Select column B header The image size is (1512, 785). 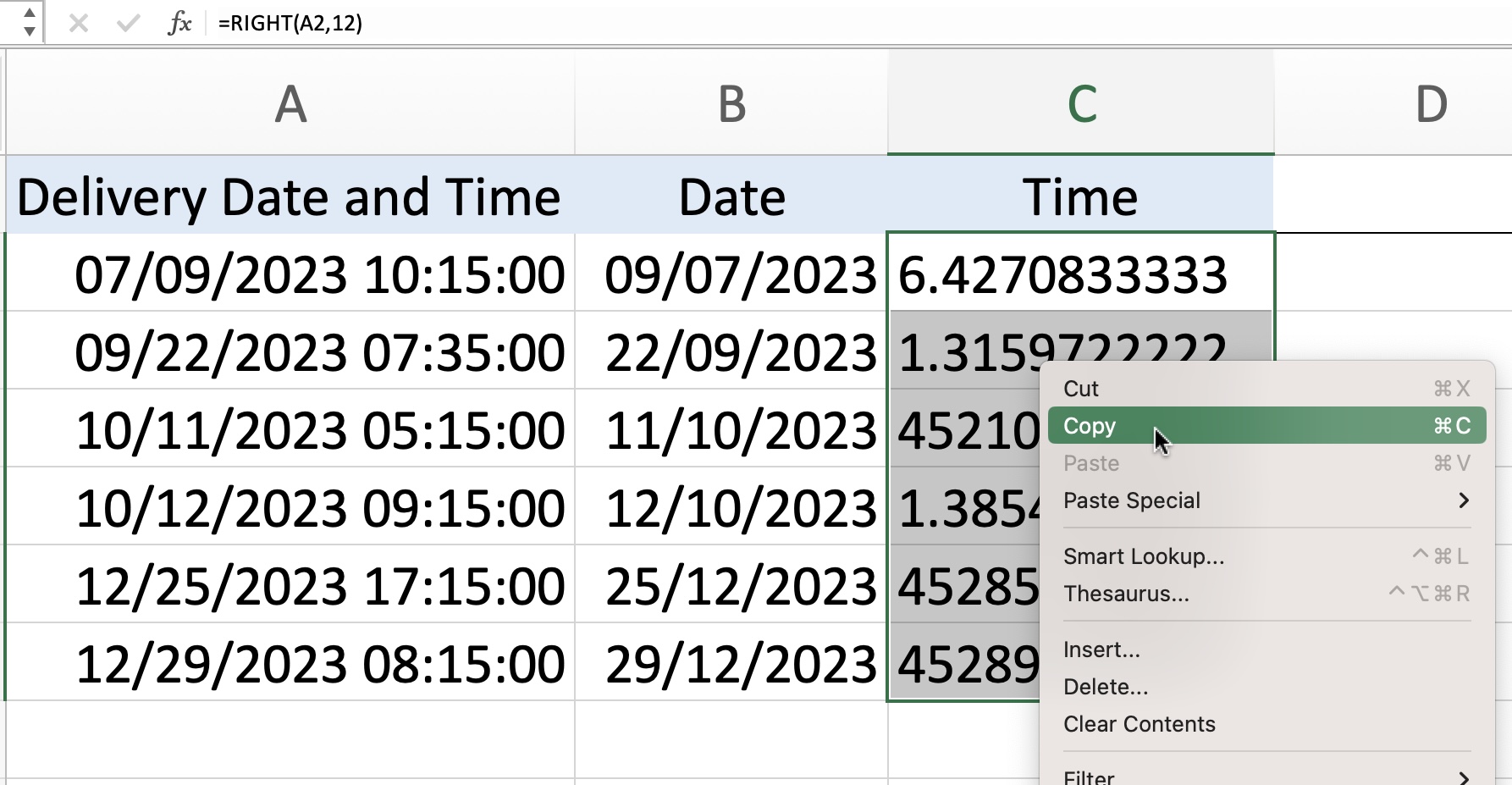731,103
